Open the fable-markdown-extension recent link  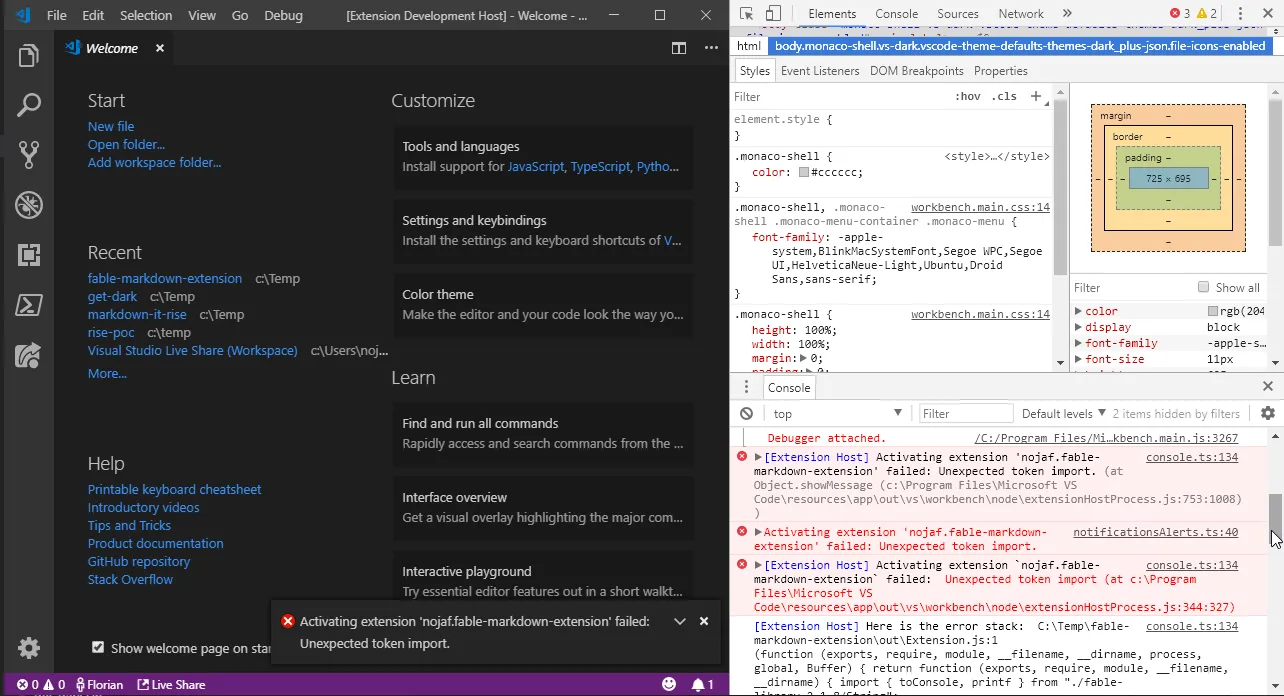(x=165, y=279)
